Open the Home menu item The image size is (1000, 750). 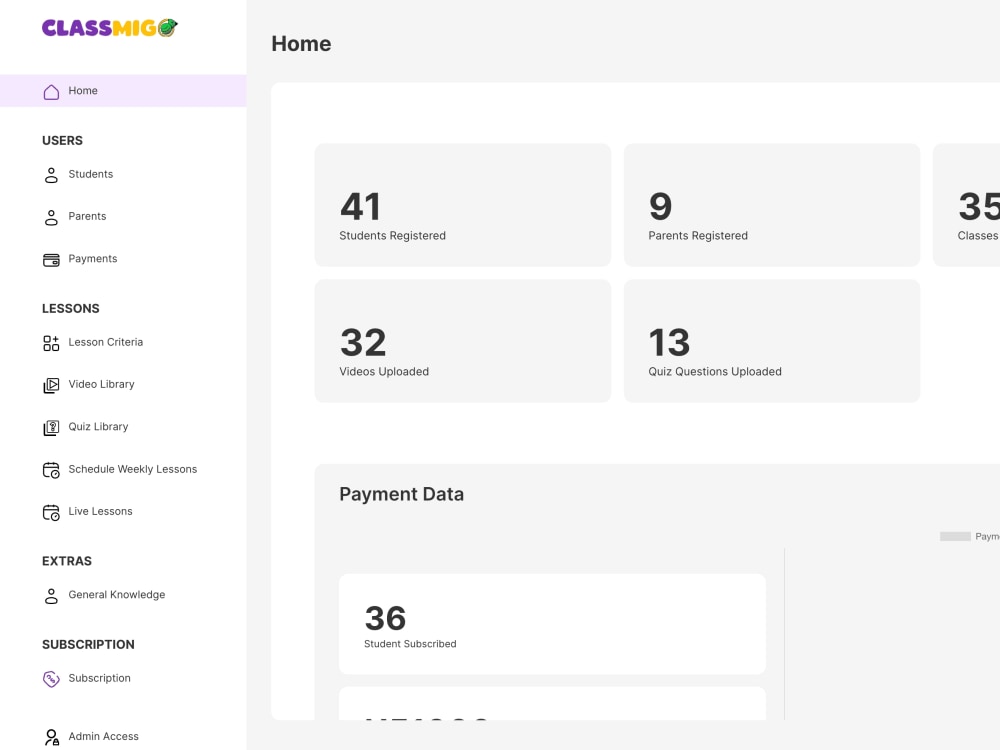(123, 91)
